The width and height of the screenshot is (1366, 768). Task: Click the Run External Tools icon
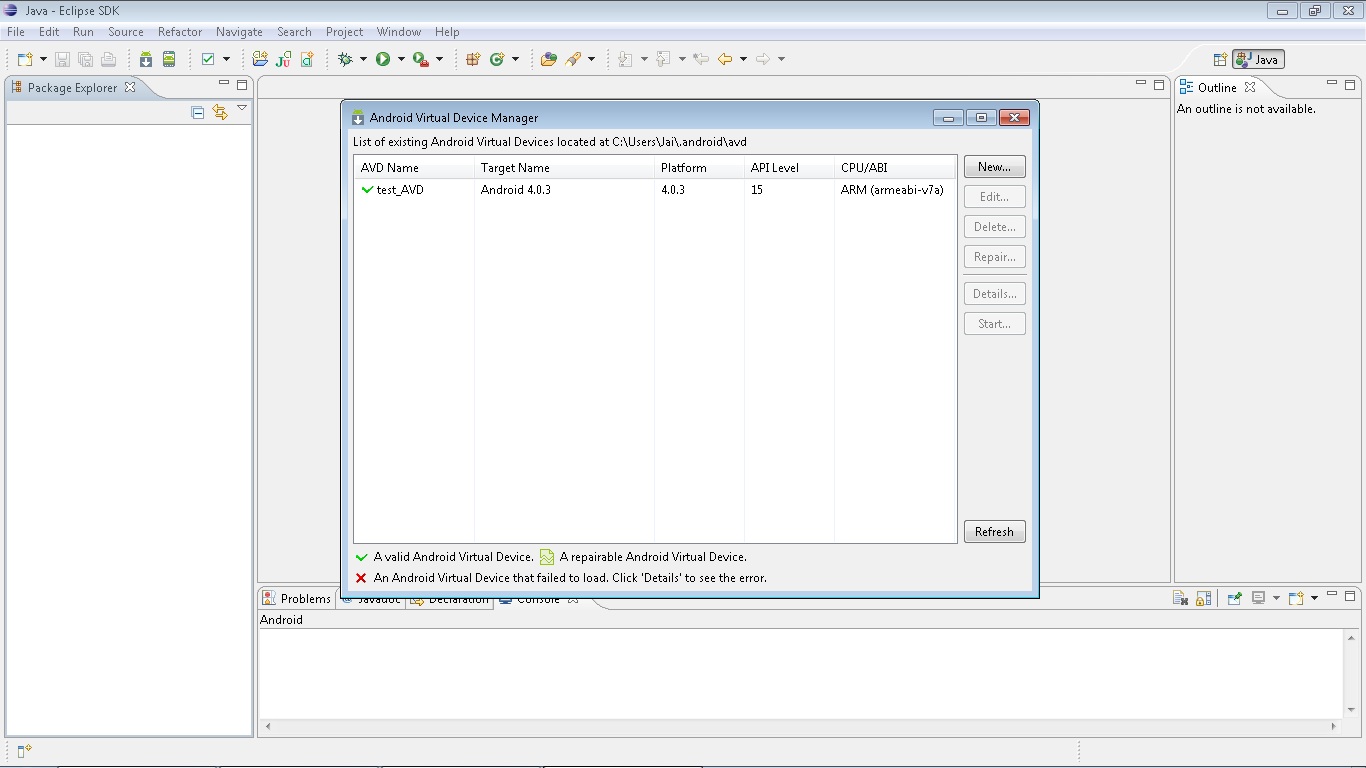point(421,59)
